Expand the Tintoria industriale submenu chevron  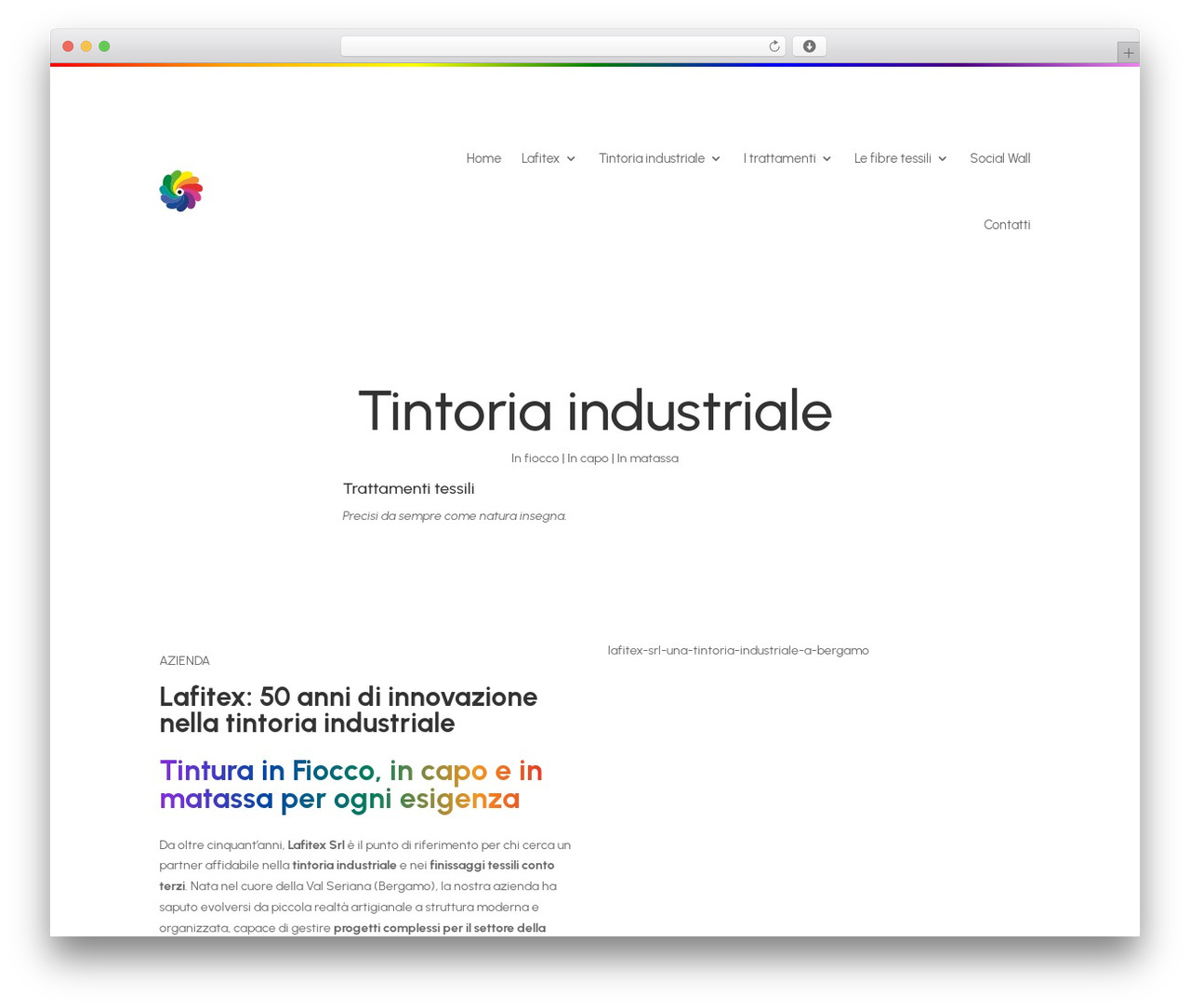coord(716,159)
